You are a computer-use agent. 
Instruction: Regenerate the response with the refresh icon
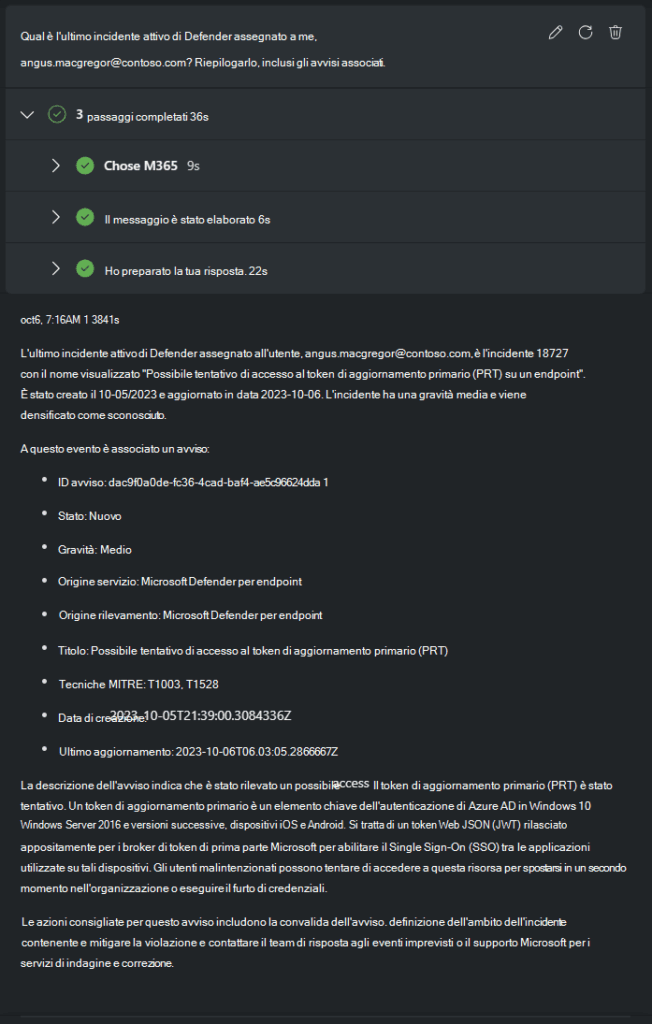click(585, 32)
